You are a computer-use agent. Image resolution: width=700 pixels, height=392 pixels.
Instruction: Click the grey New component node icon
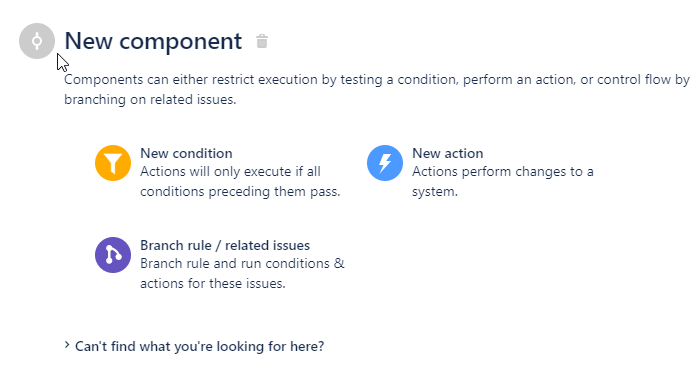point(37,41)
